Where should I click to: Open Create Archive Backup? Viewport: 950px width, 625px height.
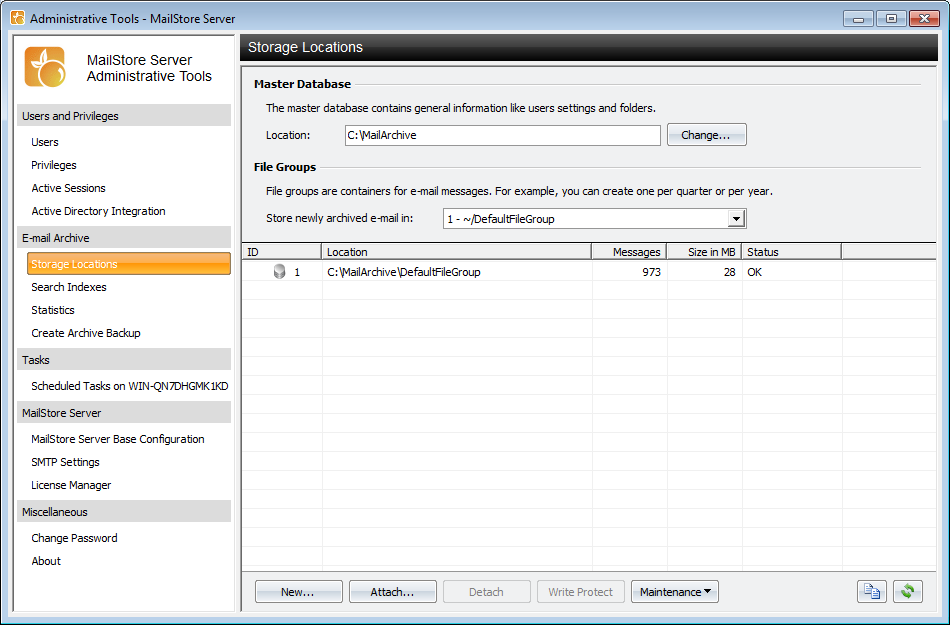[85, 333]
